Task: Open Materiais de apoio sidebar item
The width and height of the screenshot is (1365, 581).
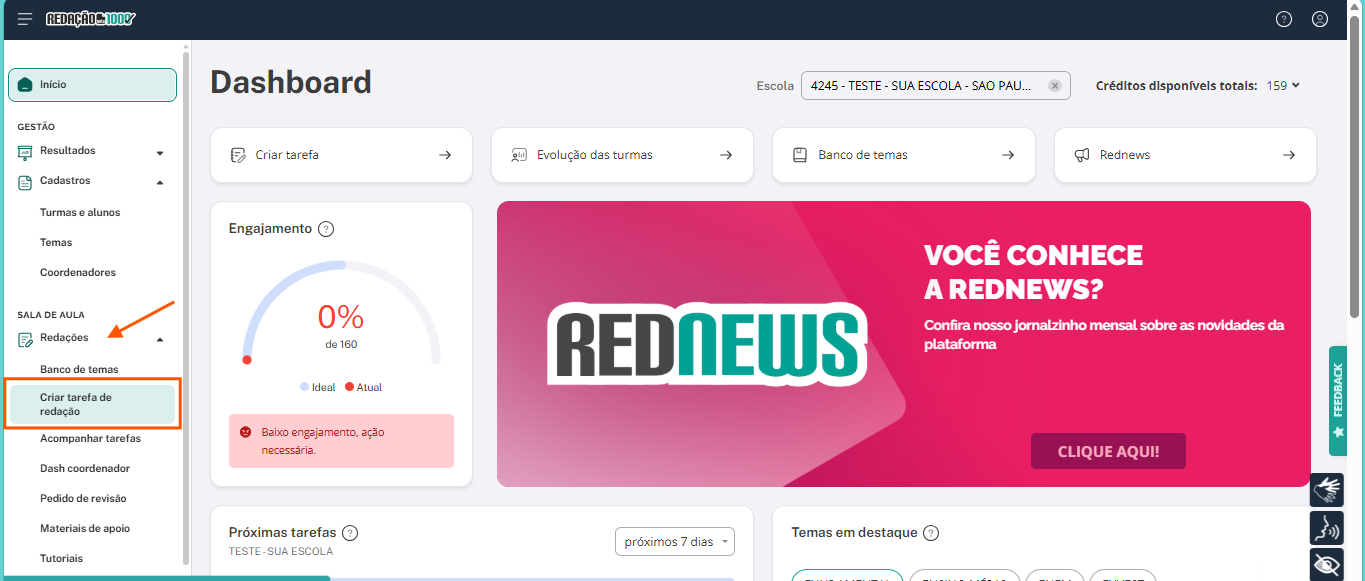Action: tap(85, 528)
